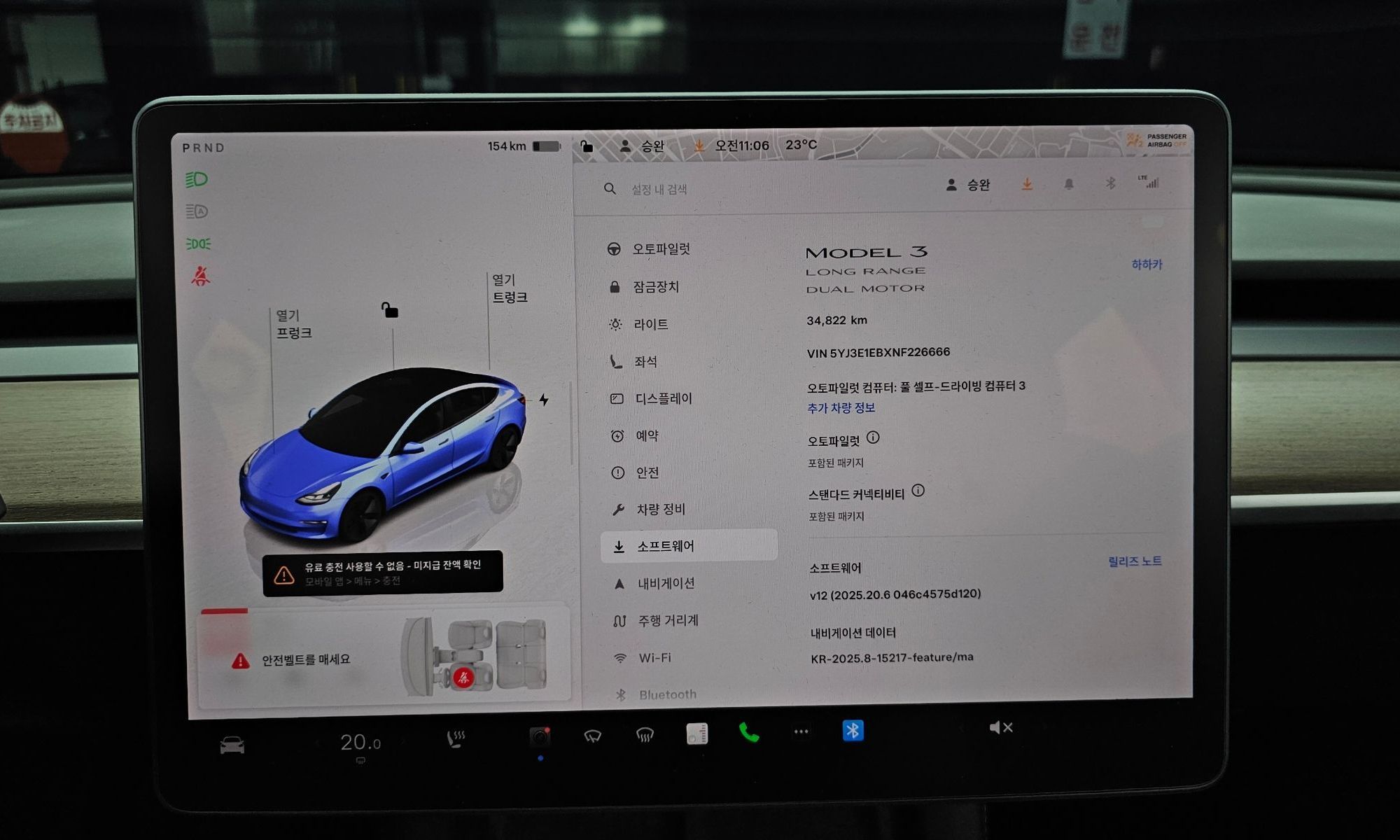Screen dimensions: 1400x840
Task: Open car controls from bottom bar
Action: pos(232,745)
